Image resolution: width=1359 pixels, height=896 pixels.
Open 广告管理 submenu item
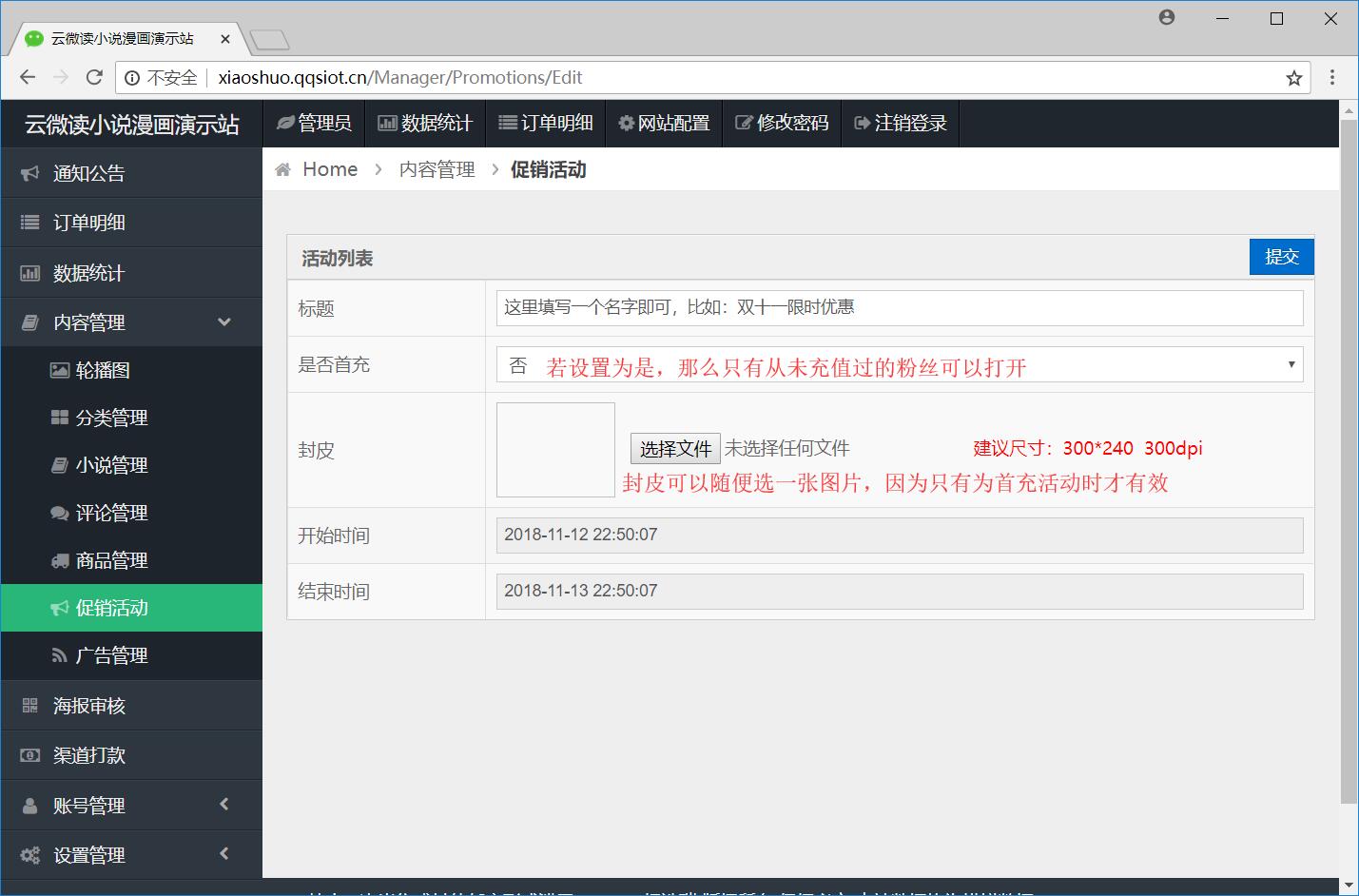tap(131, 655)
